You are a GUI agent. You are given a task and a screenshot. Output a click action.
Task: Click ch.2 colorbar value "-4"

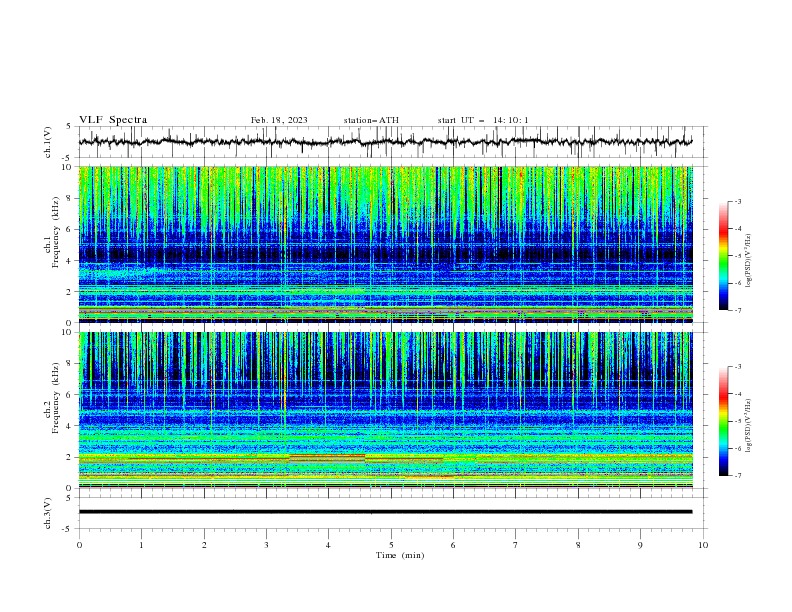pyautogui.click(x=738, y=394)
